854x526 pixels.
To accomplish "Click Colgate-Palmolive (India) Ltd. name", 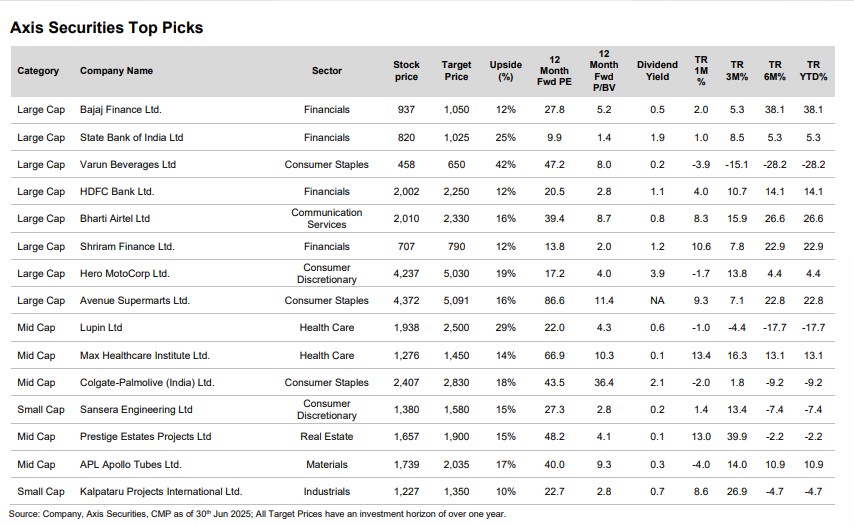I will pyautogui.click(x=147, y=382).
